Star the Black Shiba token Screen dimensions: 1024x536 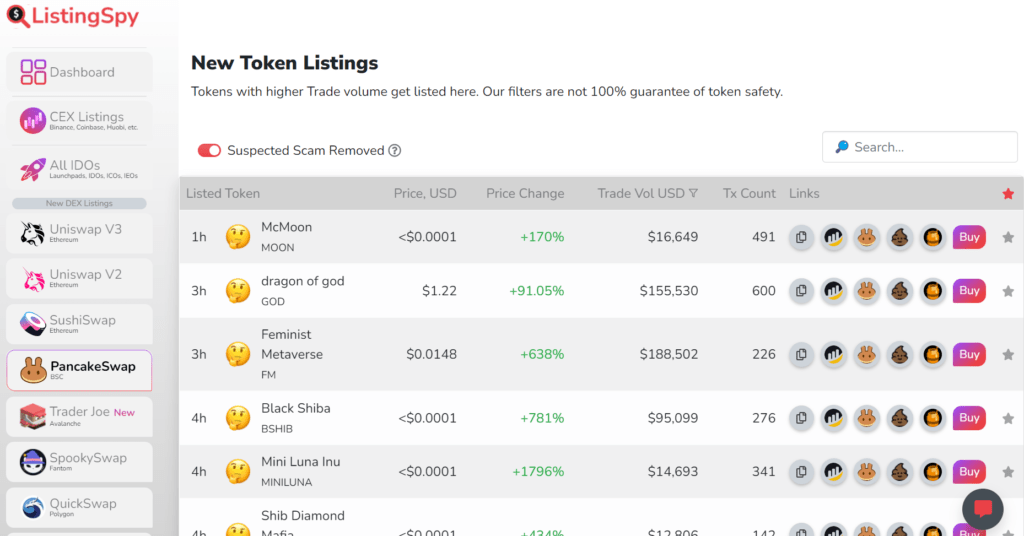click(x=1008, y=418)
